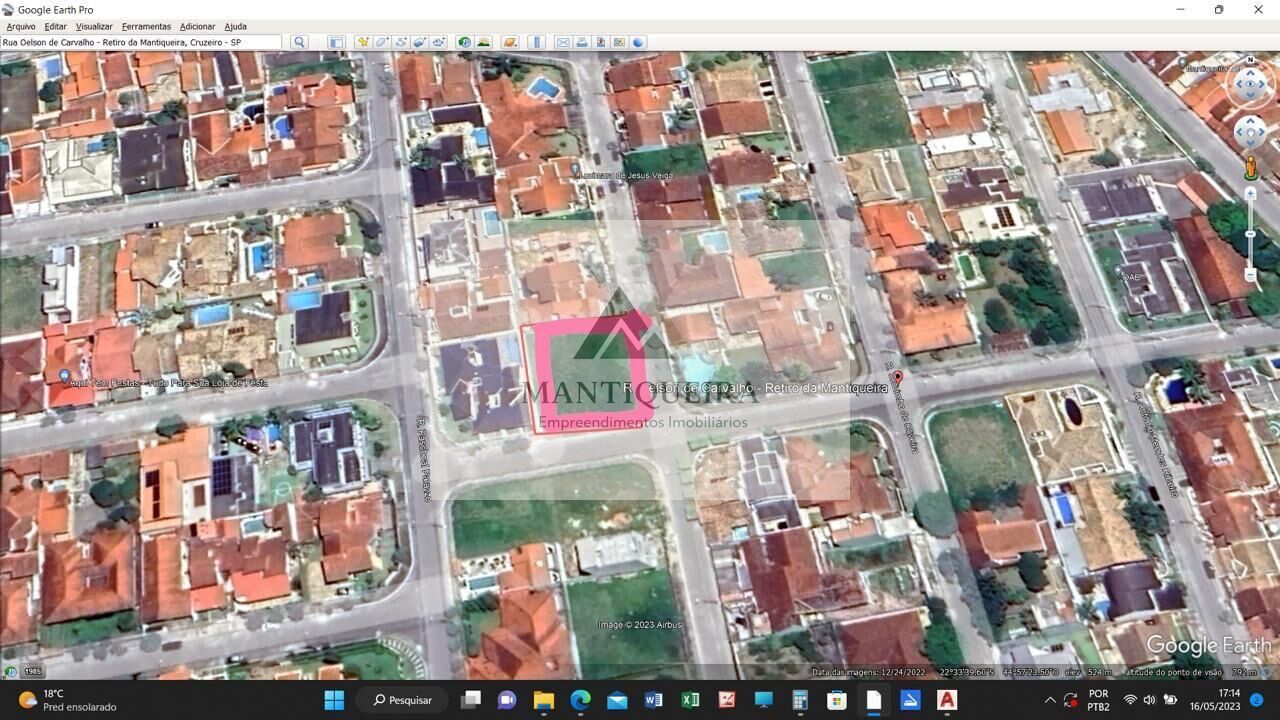Click the email envelope icon
1280x720 pixels.
(x=563, y=42)
